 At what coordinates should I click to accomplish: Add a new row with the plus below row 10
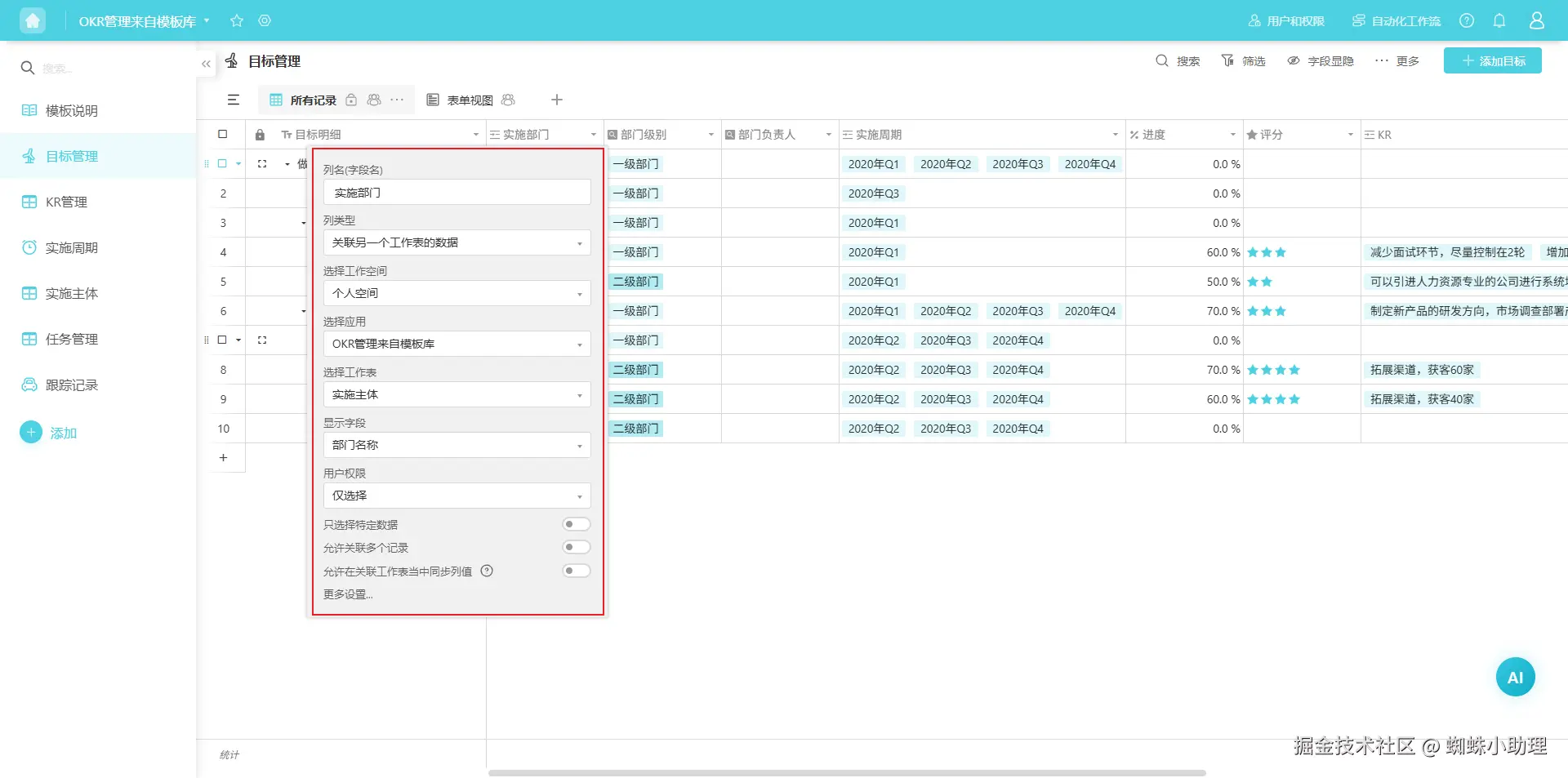pos(223,458)
